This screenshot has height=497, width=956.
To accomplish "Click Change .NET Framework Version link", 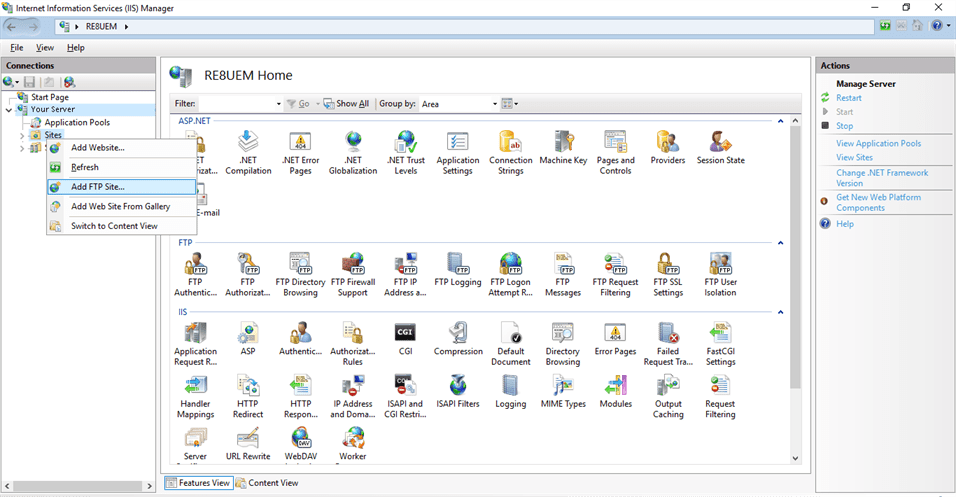I will tap(882, 178).
